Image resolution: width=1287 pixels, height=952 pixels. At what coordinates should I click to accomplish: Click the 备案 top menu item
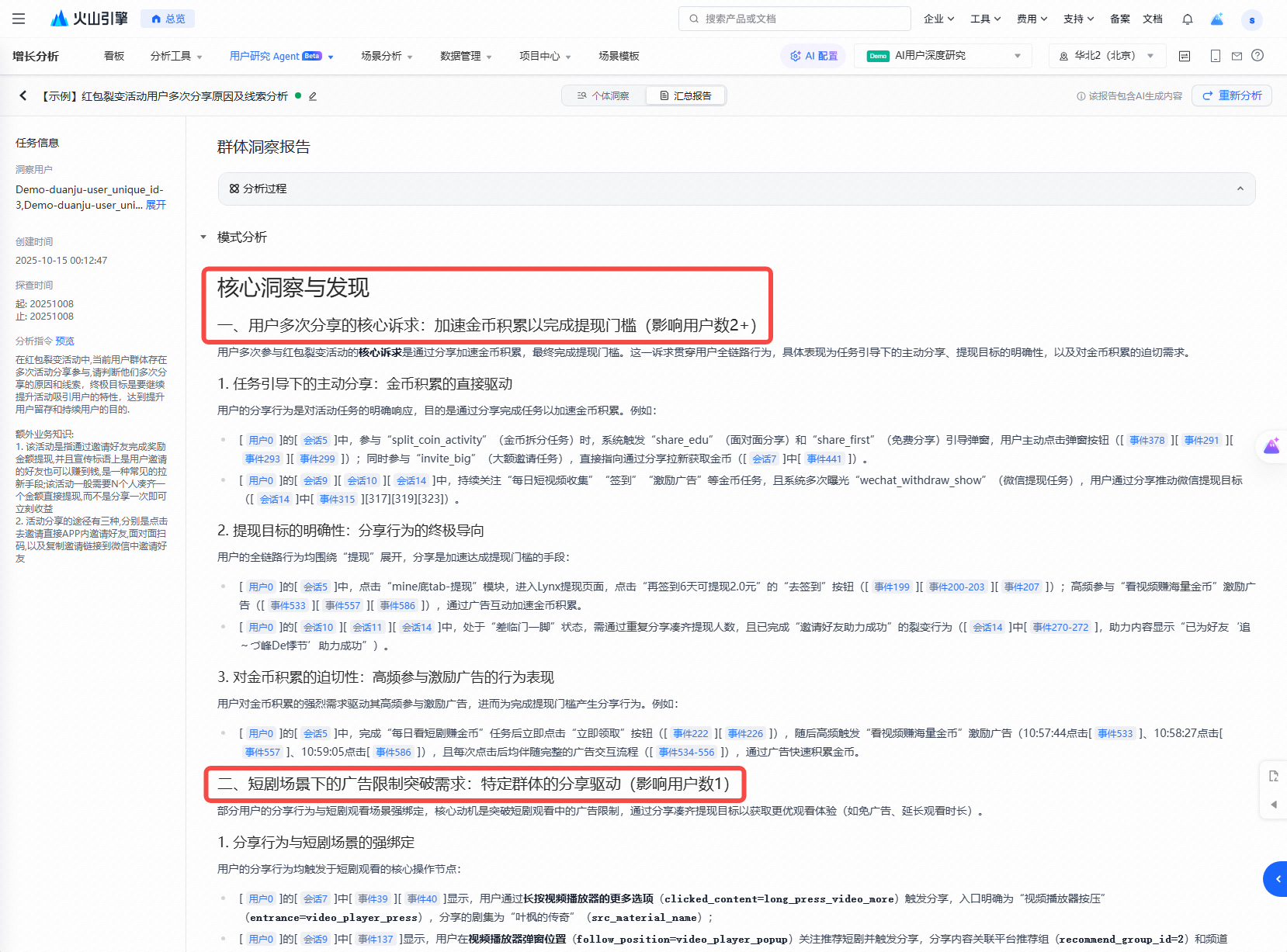(1120, 19)
